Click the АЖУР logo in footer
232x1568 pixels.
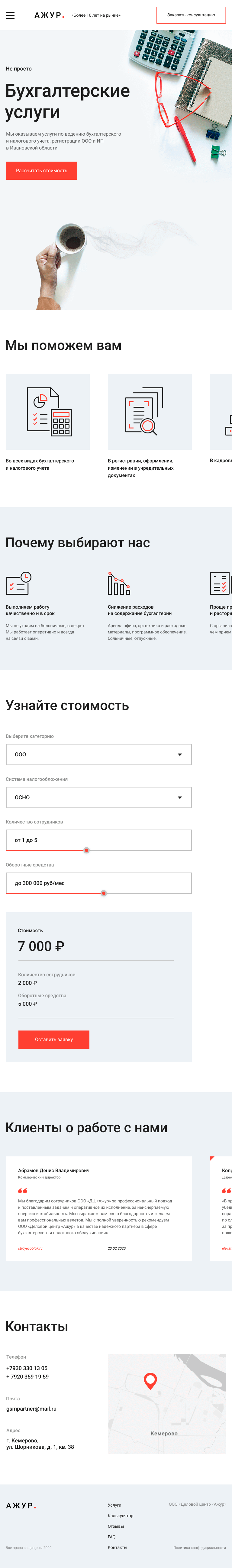coord(21,1505)
